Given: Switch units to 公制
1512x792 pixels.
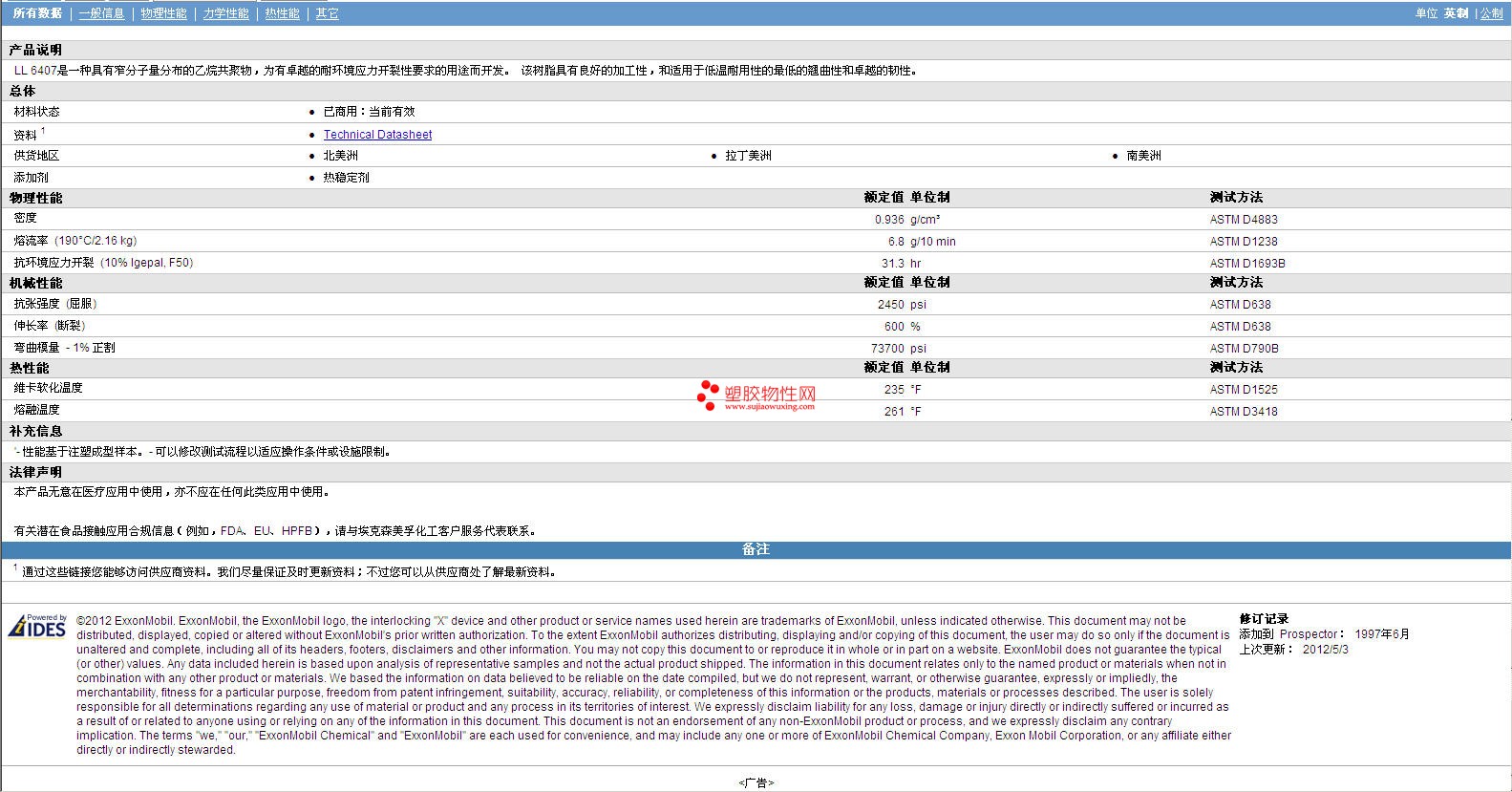Looking at the screenshot, I should pyautogui.click(x=1491, y=13).
